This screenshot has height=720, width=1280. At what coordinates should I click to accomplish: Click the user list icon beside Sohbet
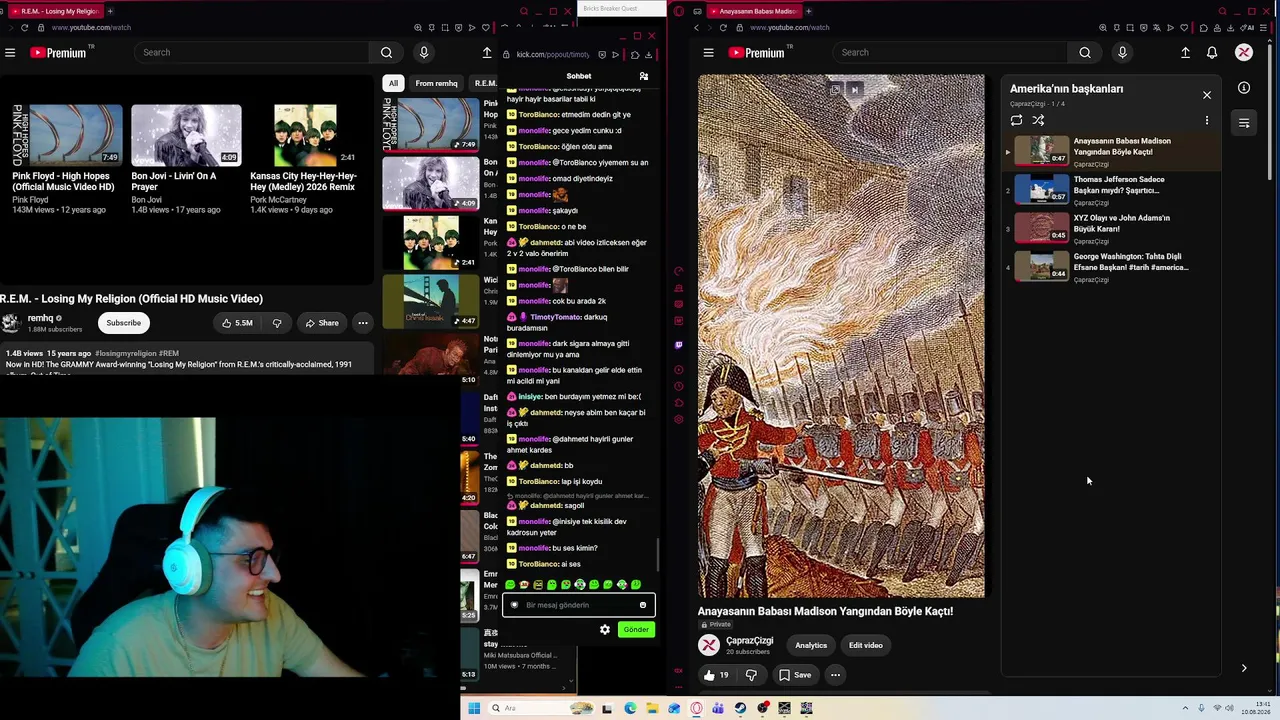point(644,76)
